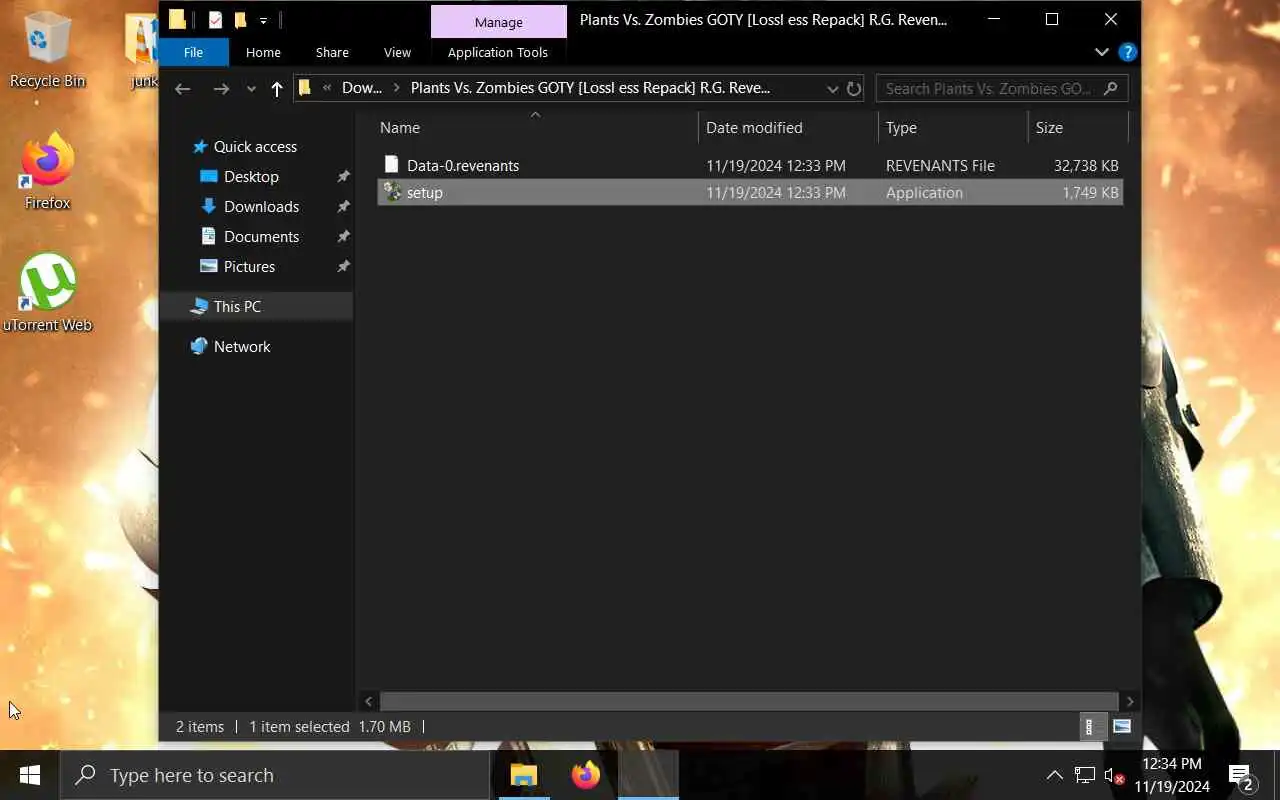Click the search magnifier icon
The width and height of the screenshot is (1280, 800).
pyautogui.click(x=1110, y=88)
